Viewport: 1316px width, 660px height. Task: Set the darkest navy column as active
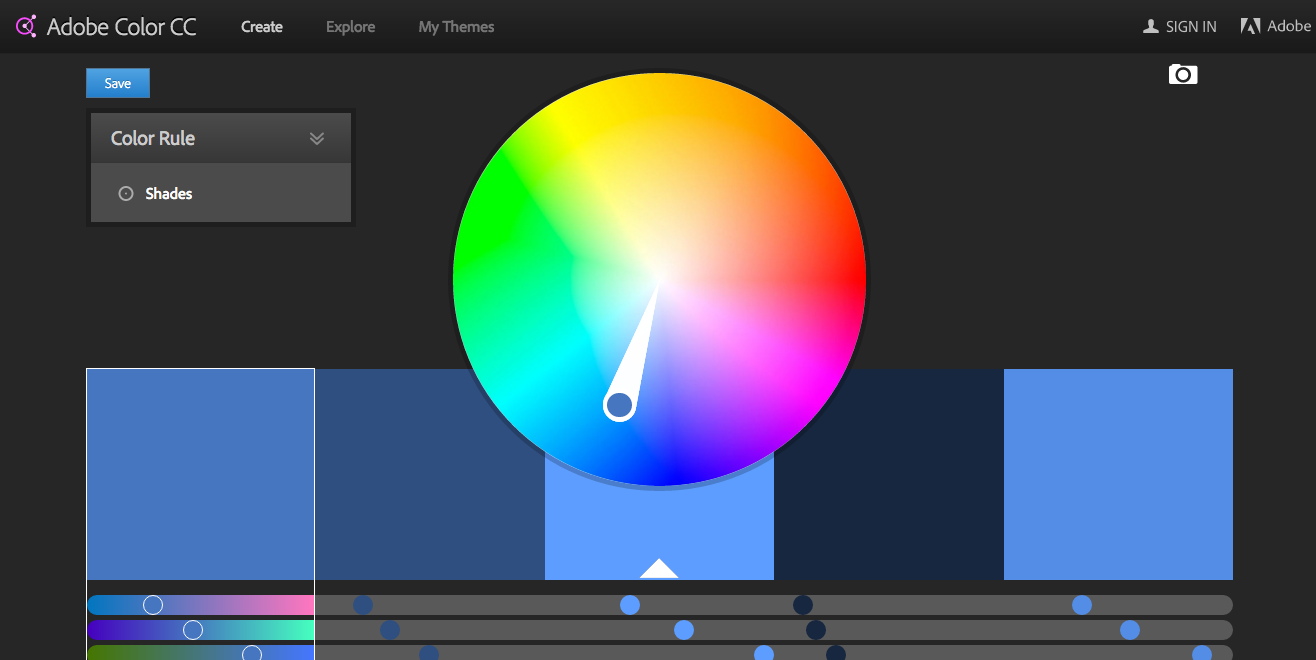point(888,474)
